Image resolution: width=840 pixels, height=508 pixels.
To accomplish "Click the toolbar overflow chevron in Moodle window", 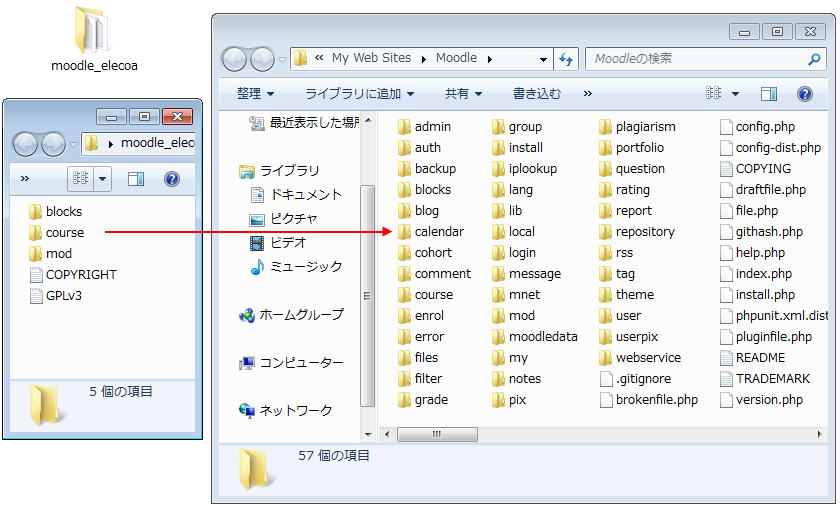I will [x=587, y=94].
